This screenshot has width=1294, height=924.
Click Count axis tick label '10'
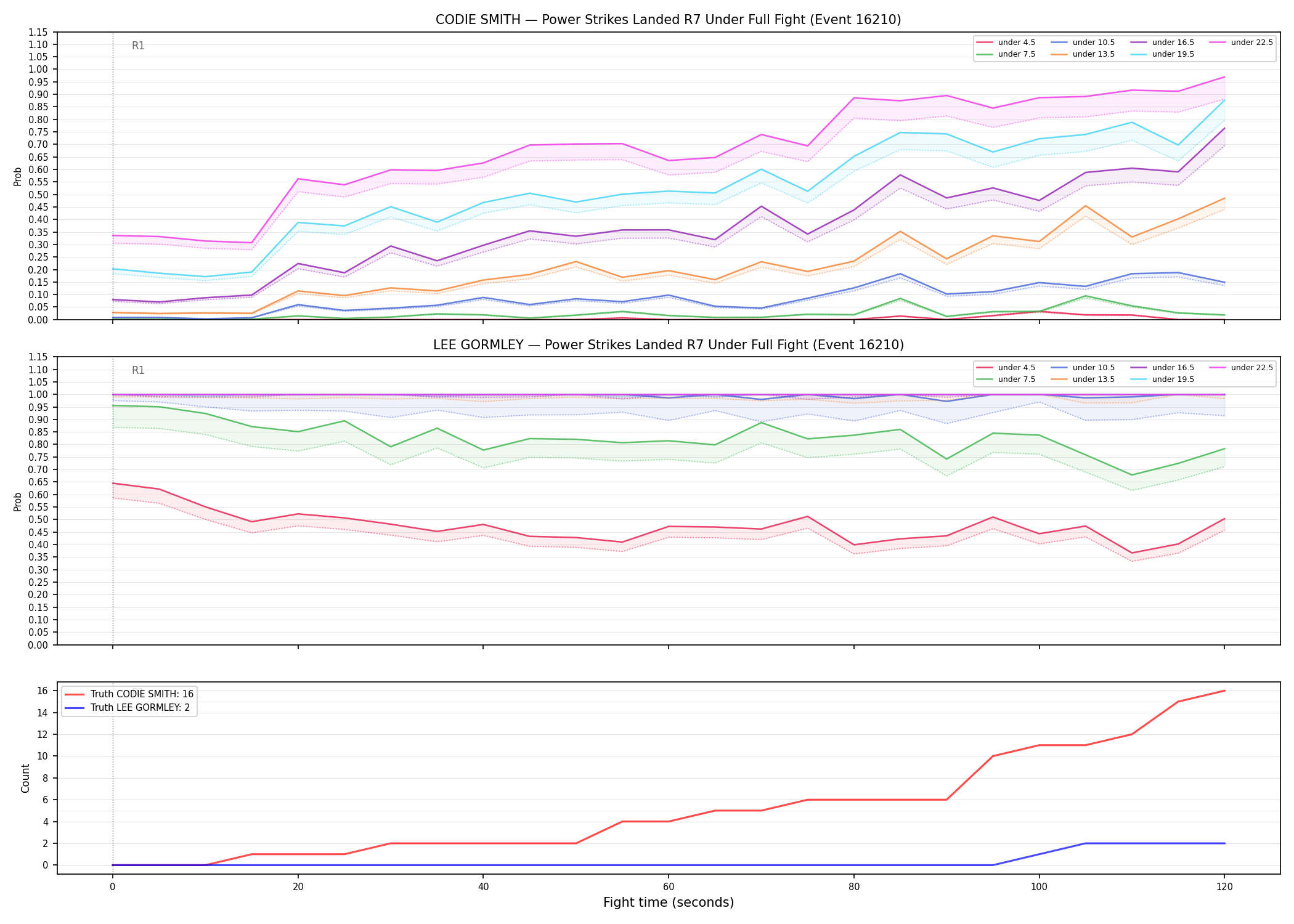coord(43,756)
